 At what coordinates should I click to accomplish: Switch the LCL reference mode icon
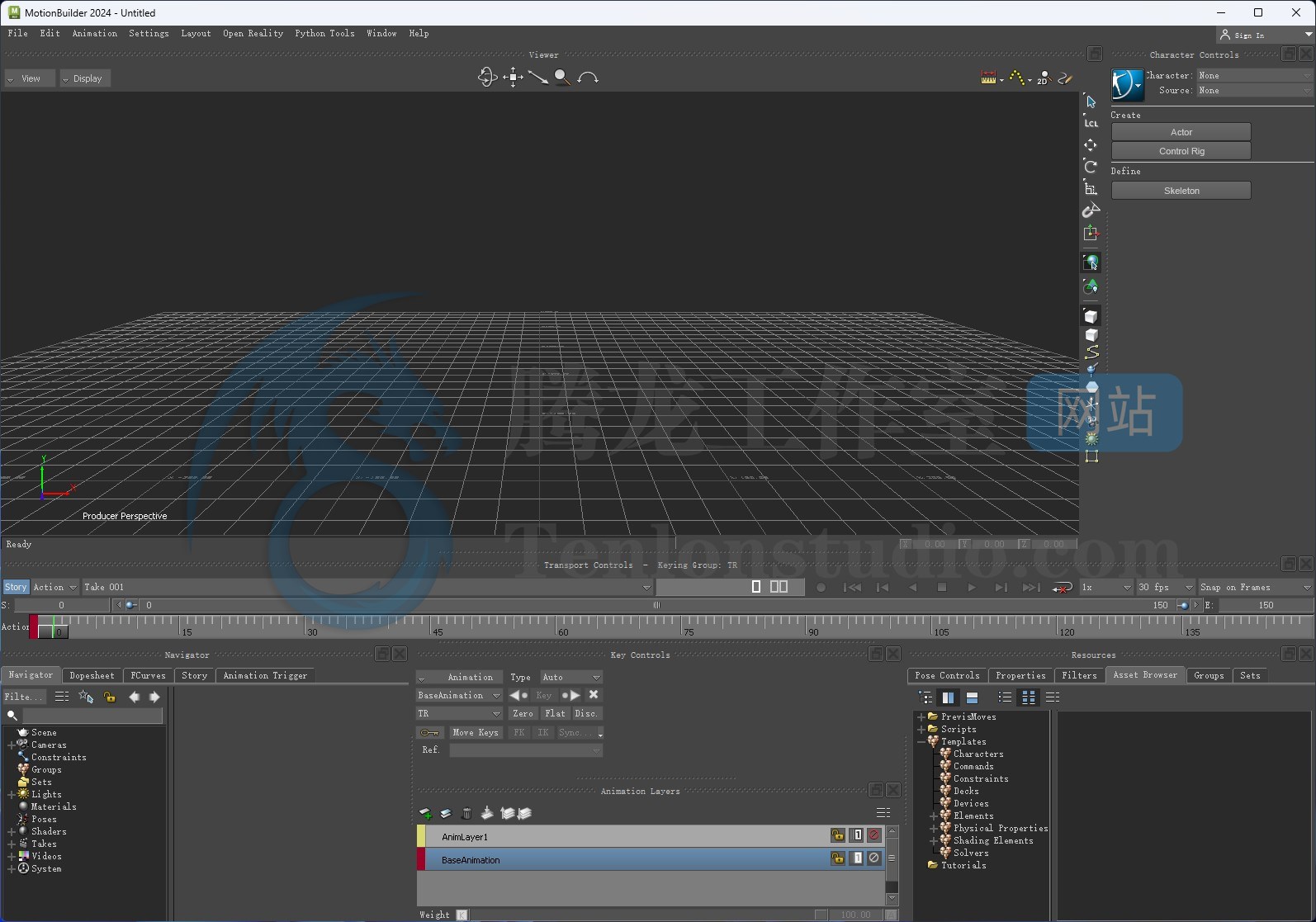click(x=1091, y=123)
